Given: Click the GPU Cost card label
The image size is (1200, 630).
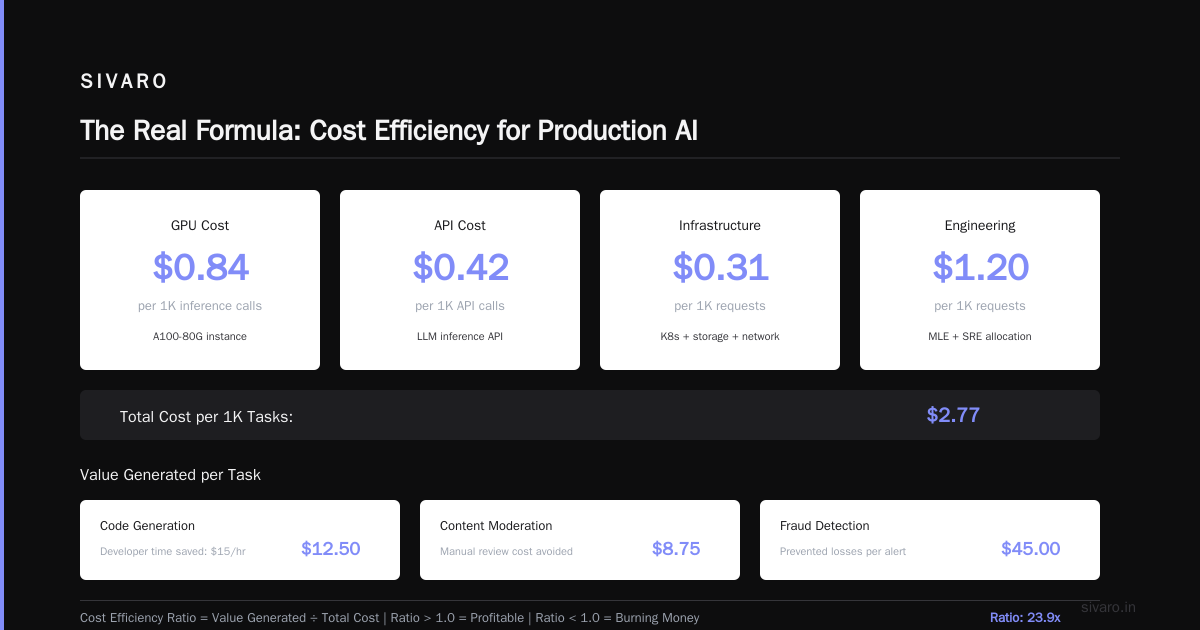Looking at the screenshot, I should click(200, 226).
